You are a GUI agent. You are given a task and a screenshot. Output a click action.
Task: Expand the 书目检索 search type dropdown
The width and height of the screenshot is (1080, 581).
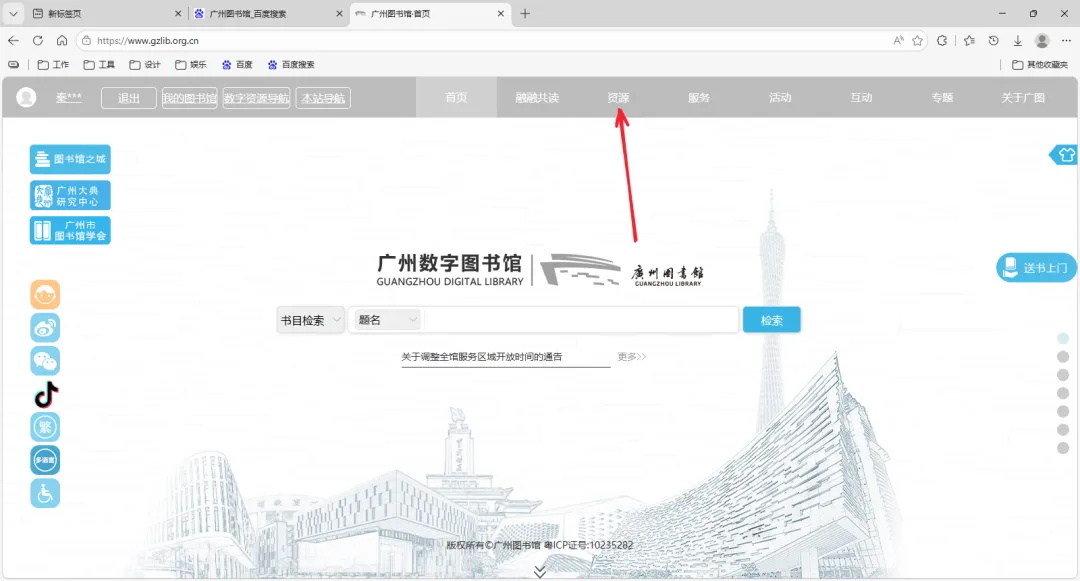(311, 320)
